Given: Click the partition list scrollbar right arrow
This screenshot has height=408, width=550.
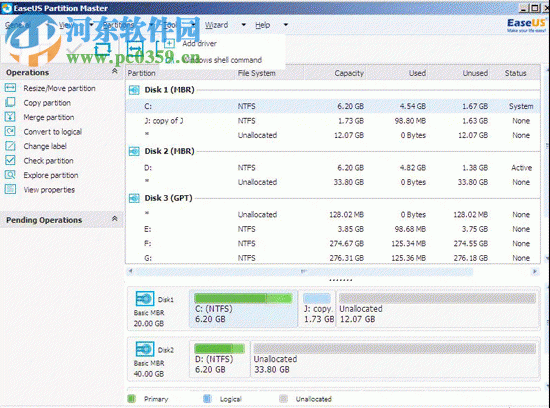Looking at the screenshot, I should tap(535, 271).
